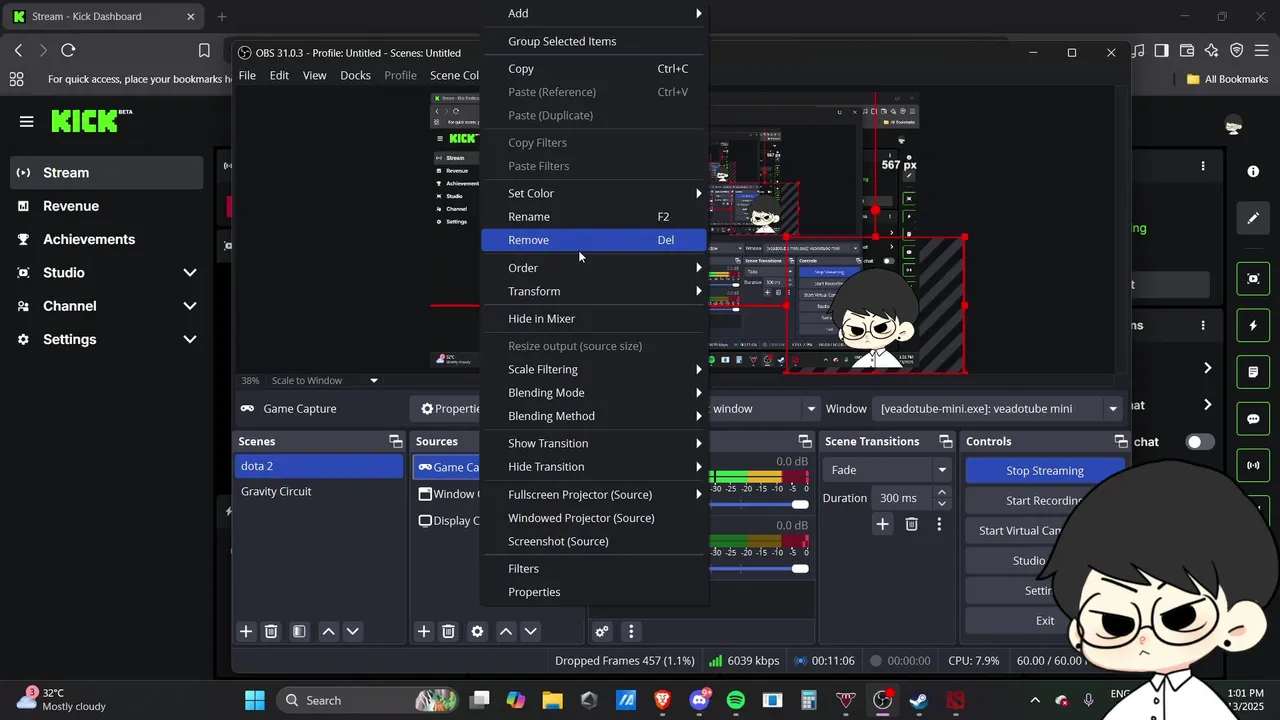Increase transition duration with up stepper
This screenshot has width=1280, height=720.
click(941, 493)
